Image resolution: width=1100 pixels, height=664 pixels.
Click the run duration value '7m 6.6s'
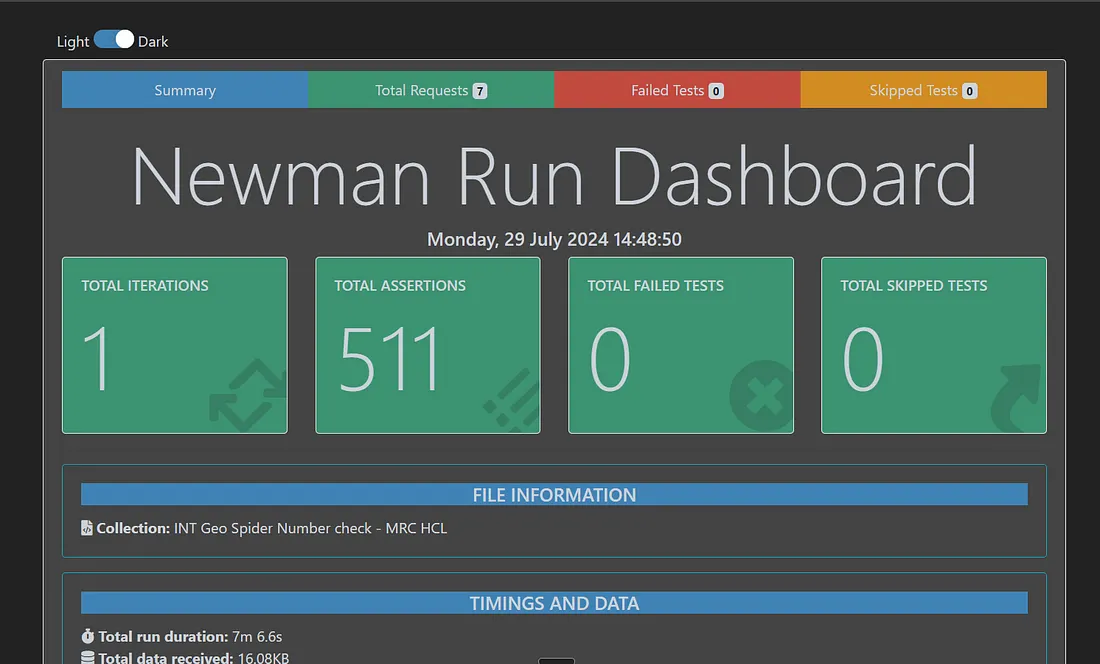257,637
